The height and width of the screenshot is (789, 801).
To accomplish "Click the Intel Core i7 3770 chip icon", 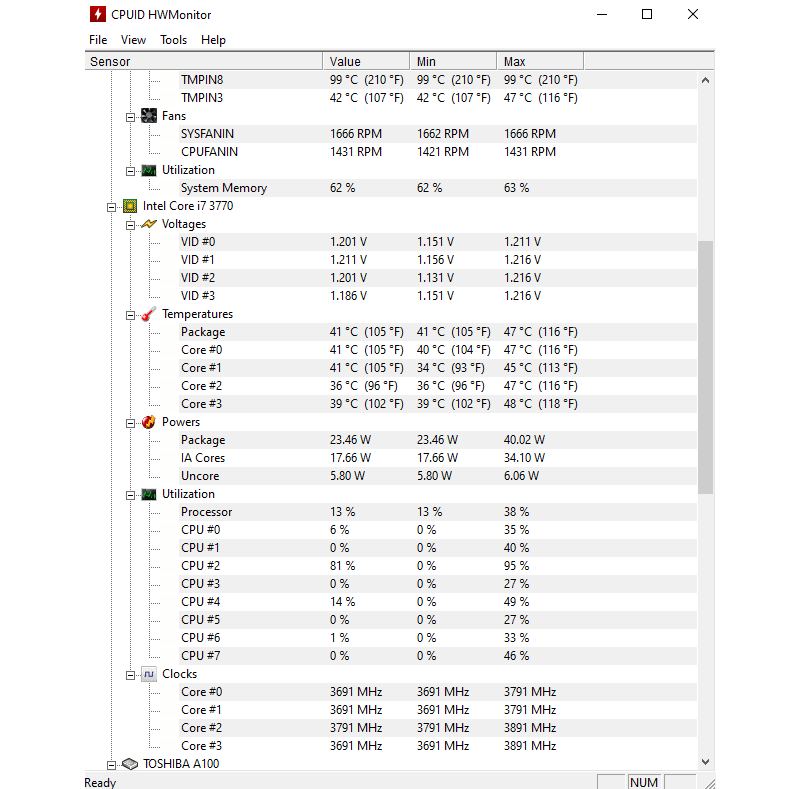I will pos(130,206).
